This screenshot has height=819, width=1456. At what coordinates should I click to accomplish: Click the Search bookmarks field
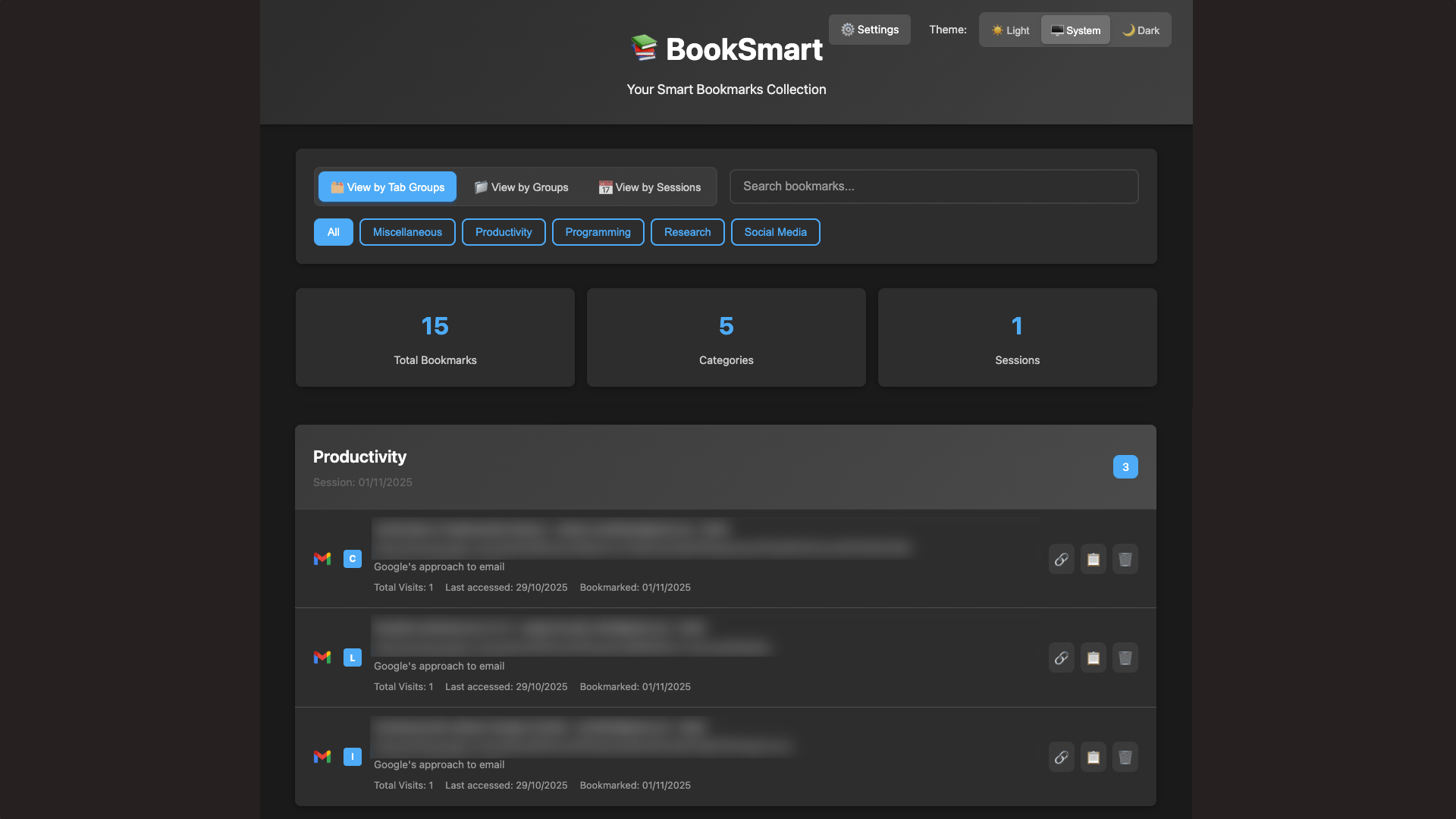(934, 187)
